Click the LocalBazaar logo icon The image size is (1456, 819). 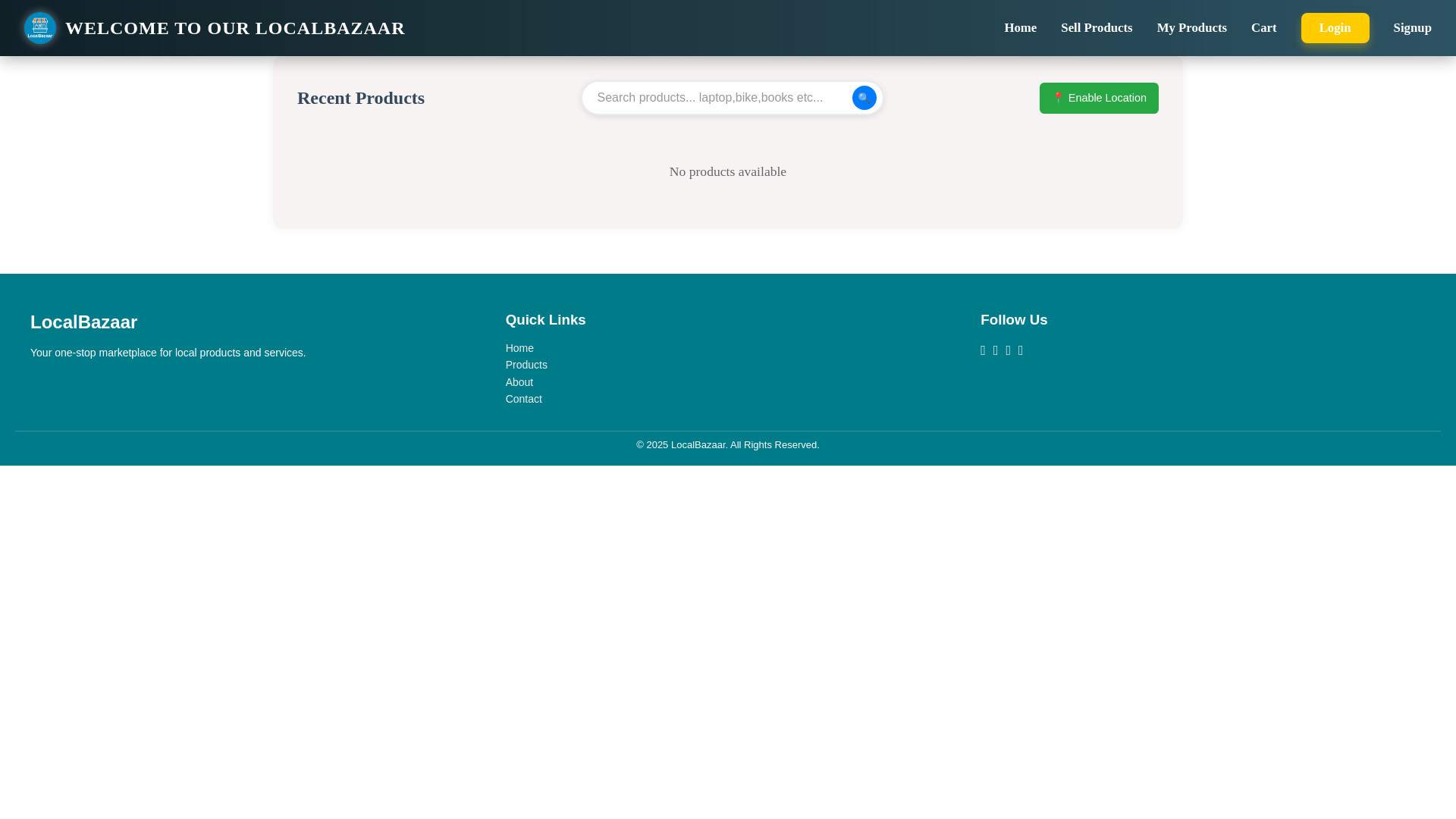[x=39, y=28]
